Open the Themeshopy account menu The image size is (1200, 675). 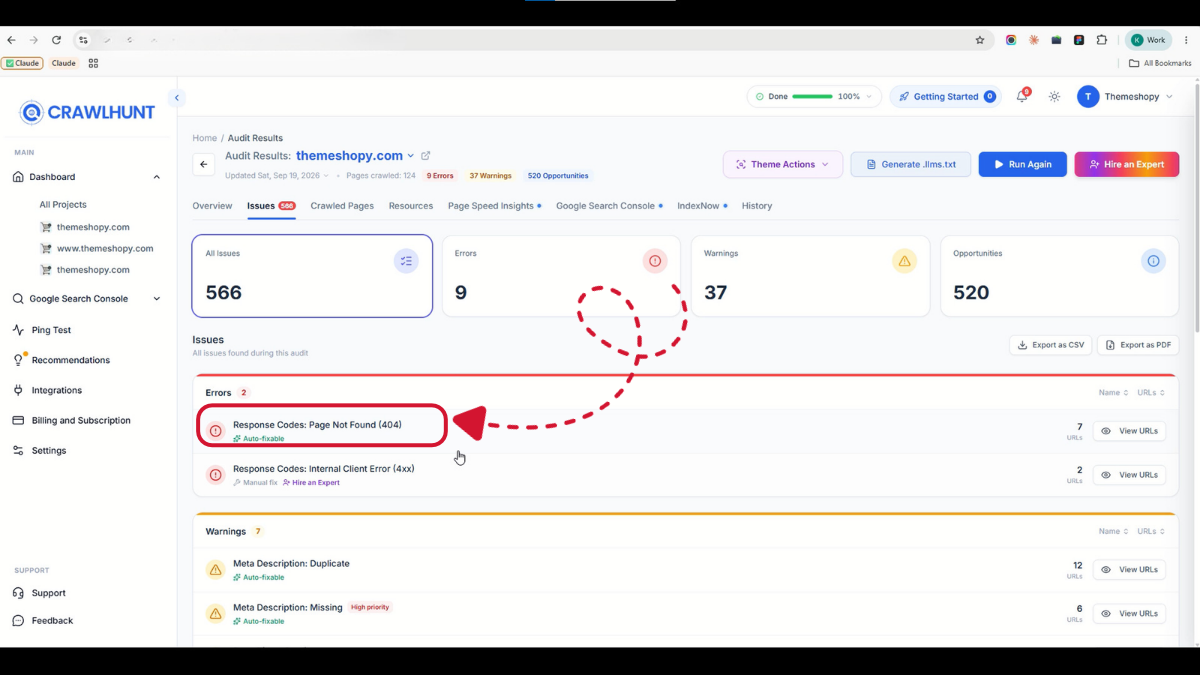1125,97
